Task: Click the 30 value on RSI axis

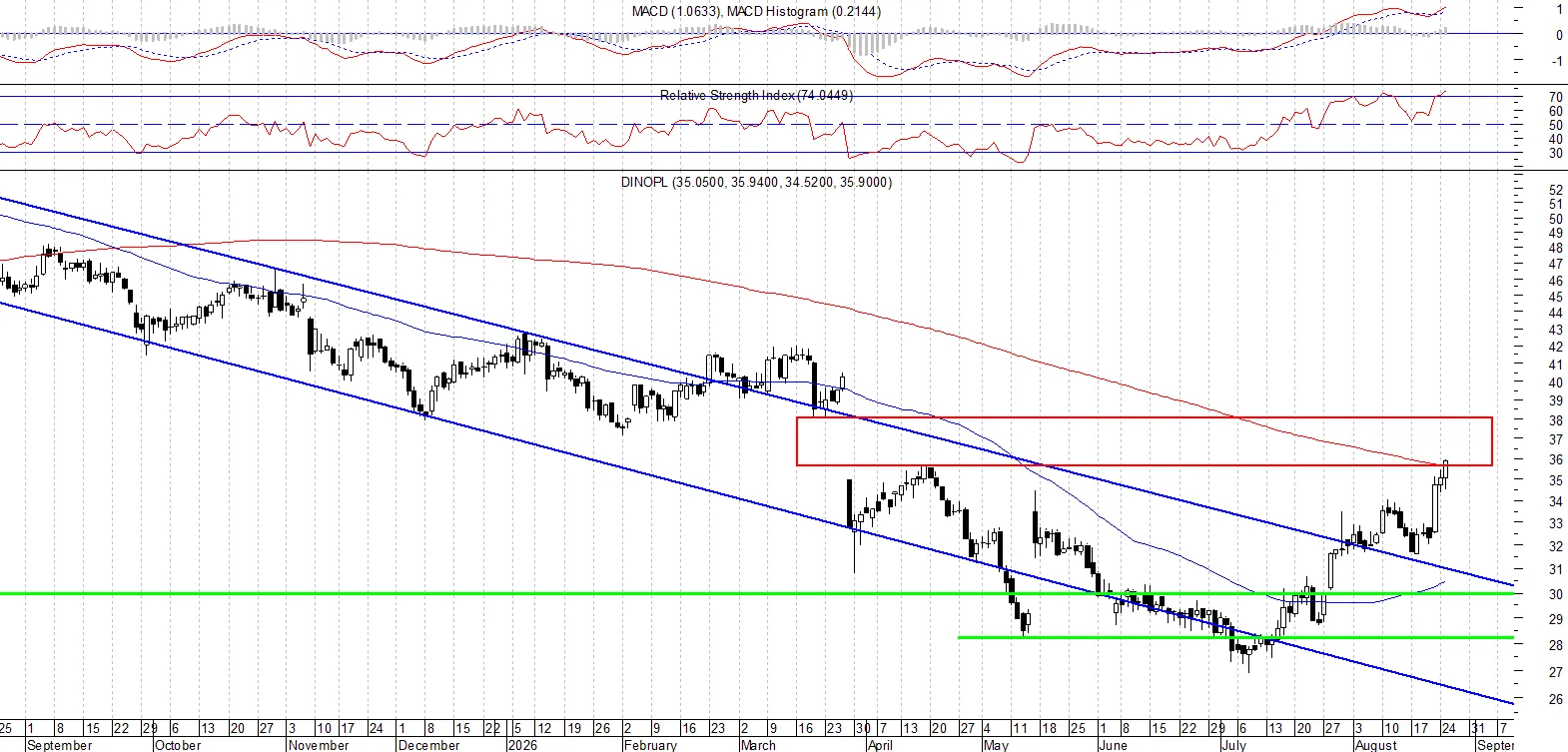Action: (1555, 153)
